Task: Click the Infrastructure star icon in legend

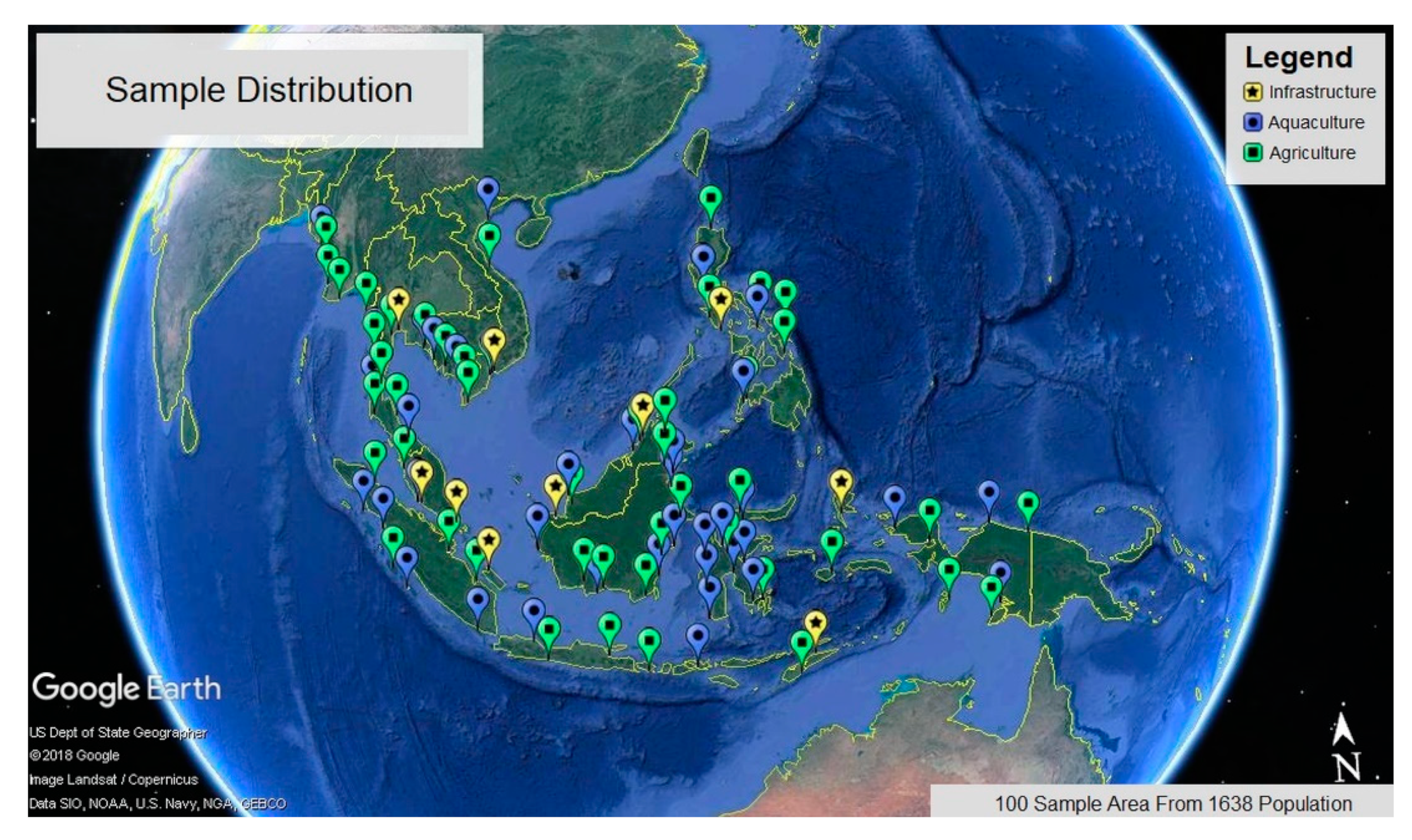Action: pyautogui.click(x=1252, y=91)
